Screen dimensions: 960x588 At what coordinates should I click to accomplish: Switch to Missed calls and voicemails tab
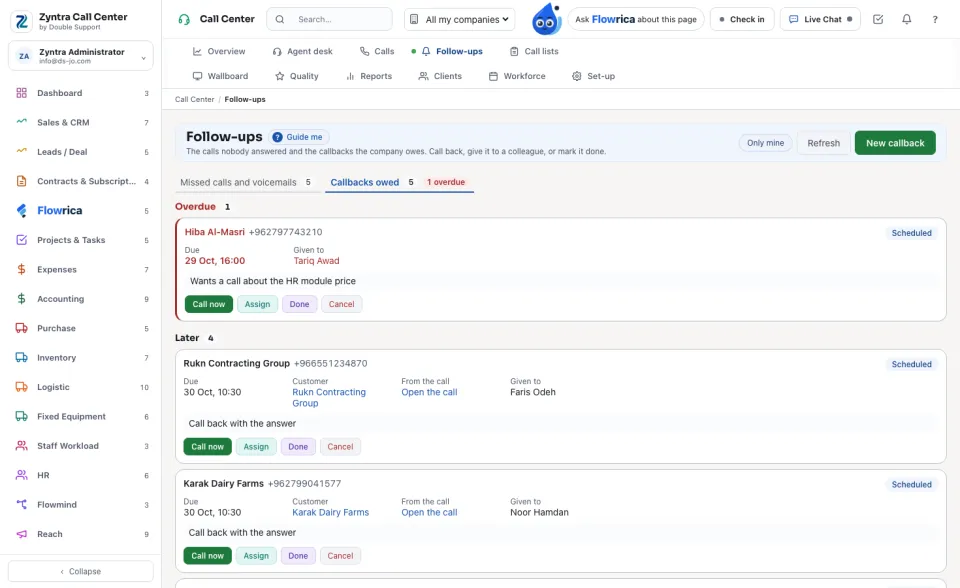pos(246,183)
